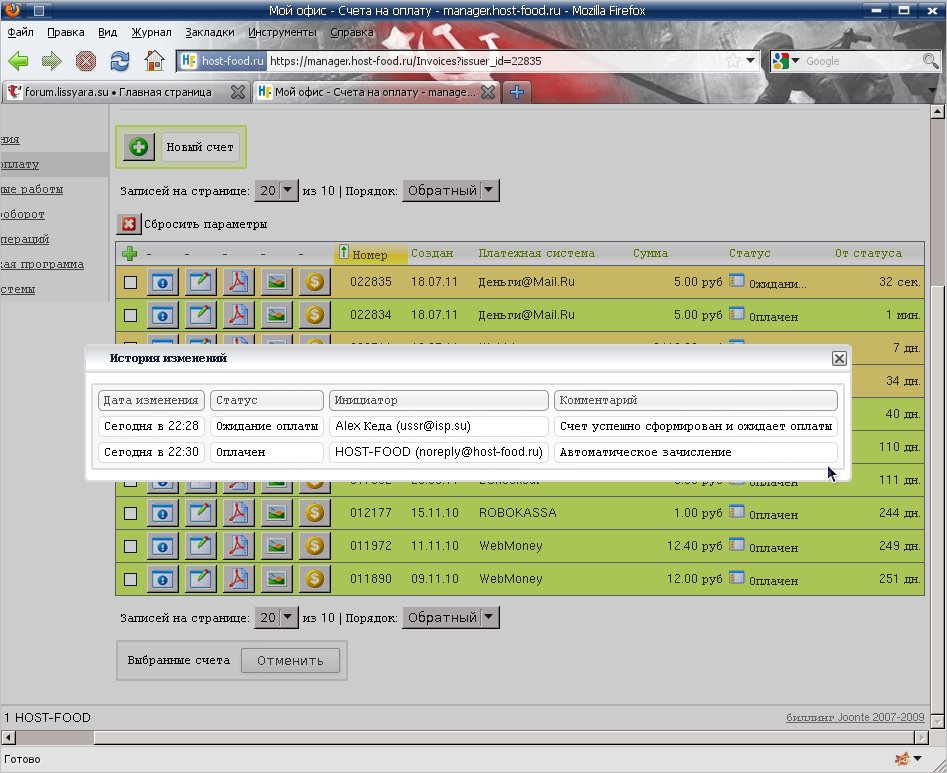947x773 pixels.
Task: Click 'Новый счет' button
Action: coord(200,147)
